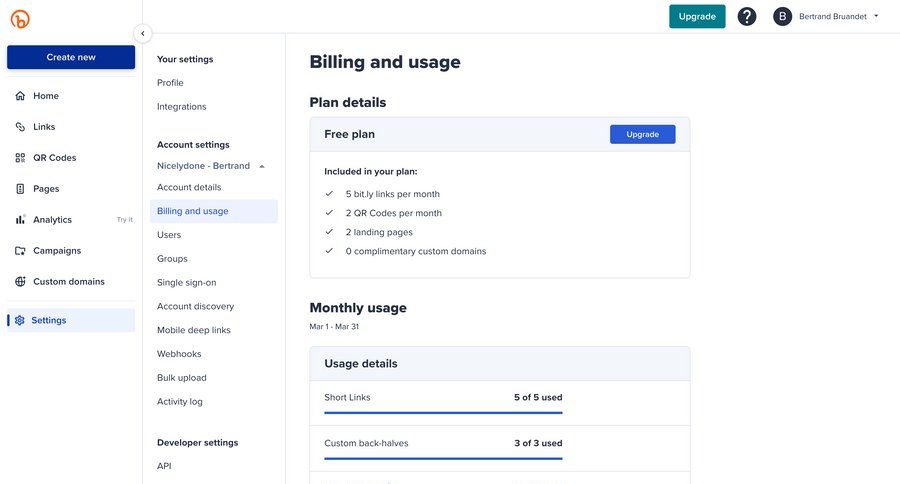Click the Home house icon
The image size is (900, 484).
pos(20,96)
